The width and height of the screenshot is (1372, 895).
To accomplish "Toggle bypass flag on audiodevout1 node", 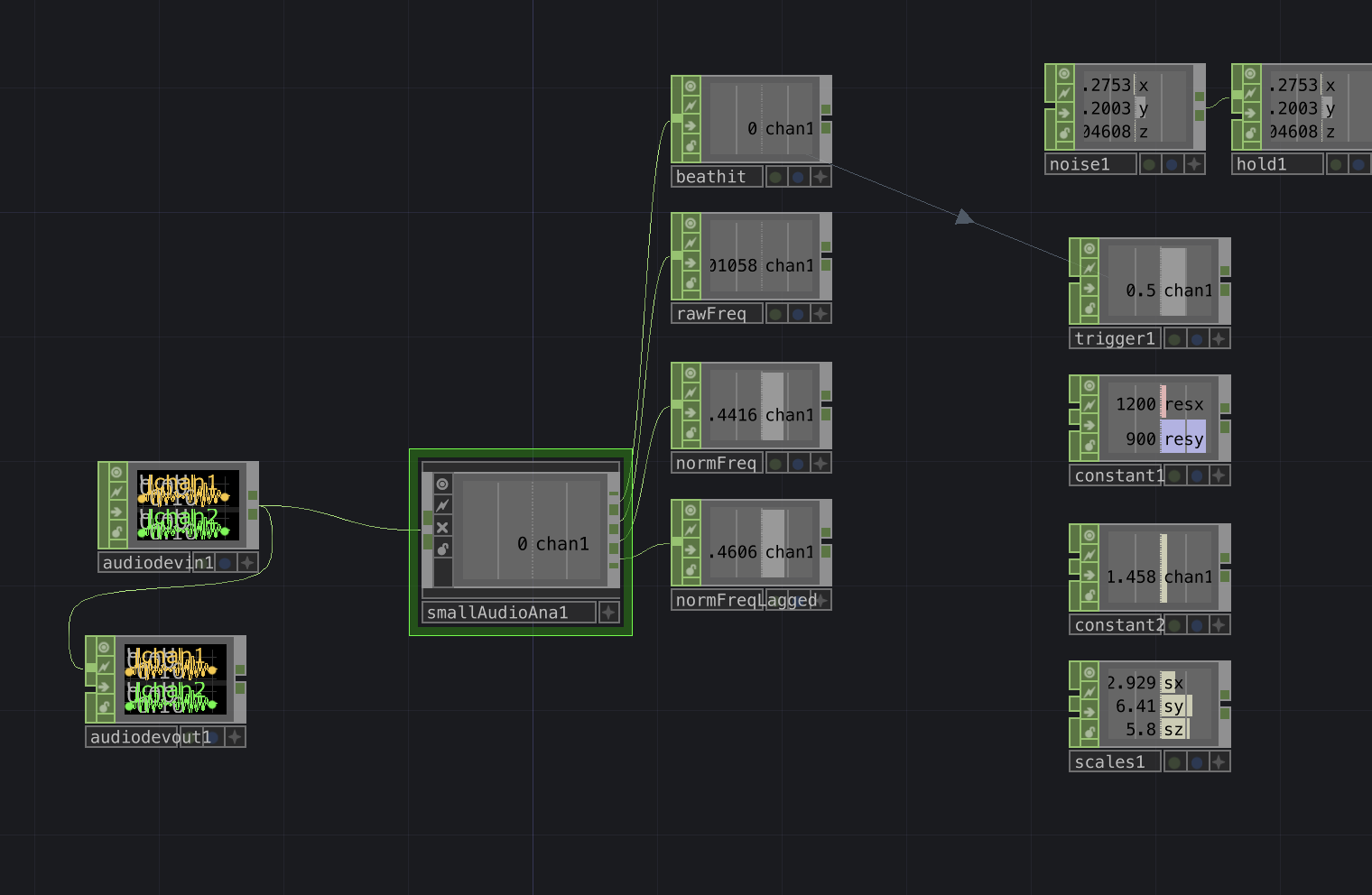I will [105, 687].
